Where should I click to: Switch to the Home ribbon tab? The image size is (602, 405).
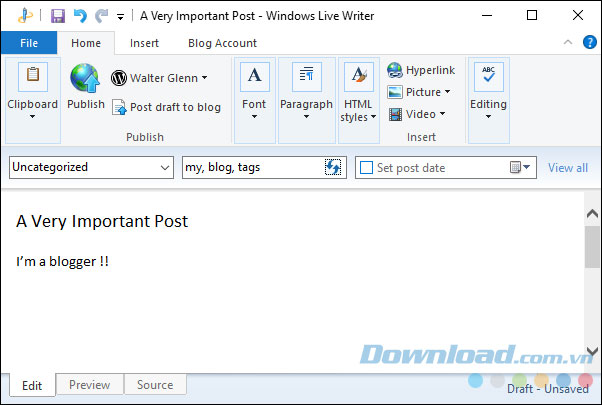coord(86,43)
